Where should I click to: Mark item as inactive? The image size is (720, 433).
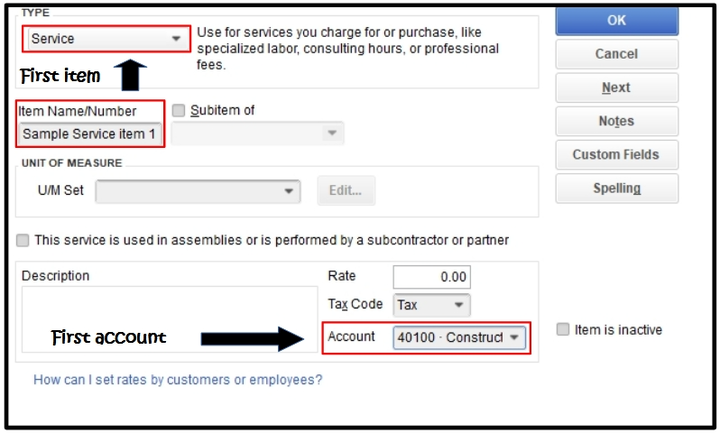564,330
